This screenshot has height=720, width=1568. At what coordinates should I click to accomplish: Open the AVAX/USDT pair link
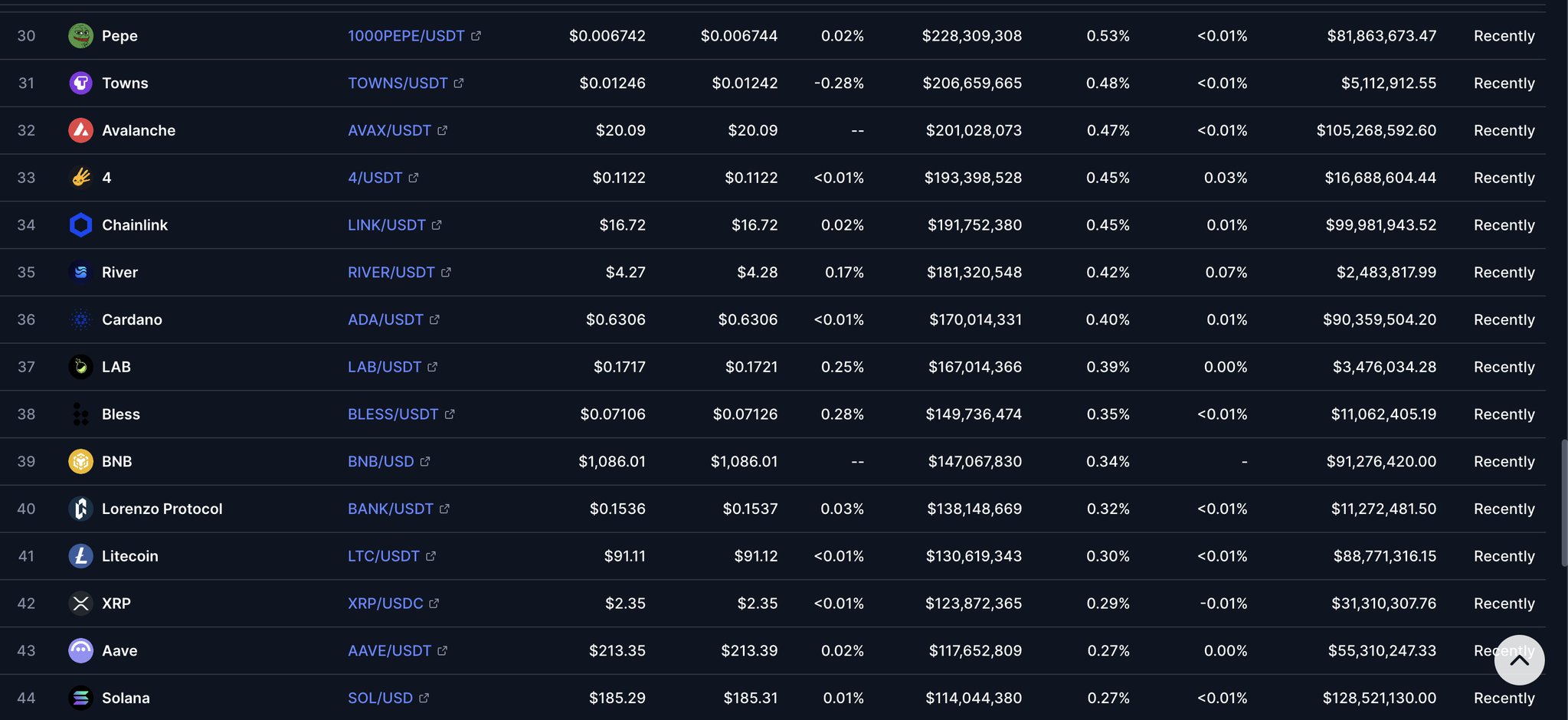[x=389, y=131]
